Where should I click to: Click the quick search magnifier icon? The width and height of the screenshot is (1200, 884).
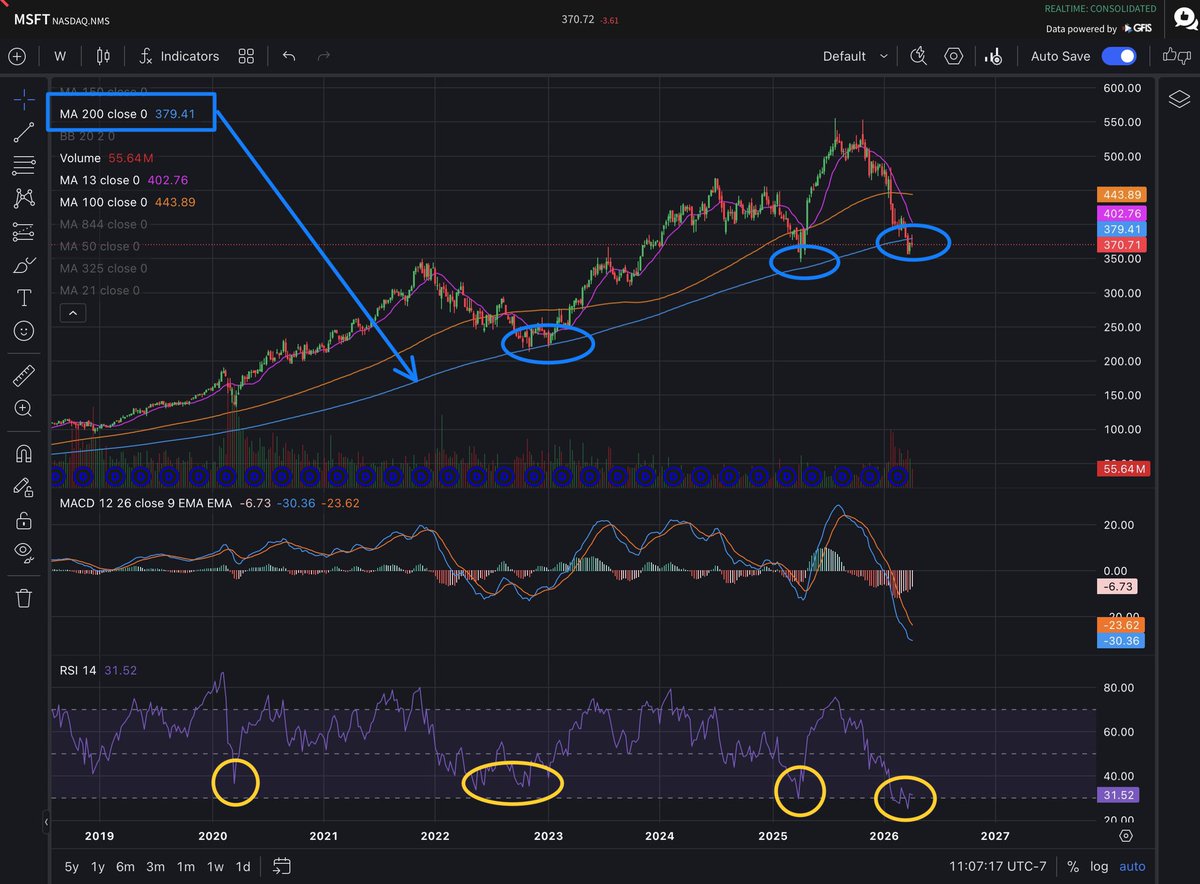tap(921, 56)
